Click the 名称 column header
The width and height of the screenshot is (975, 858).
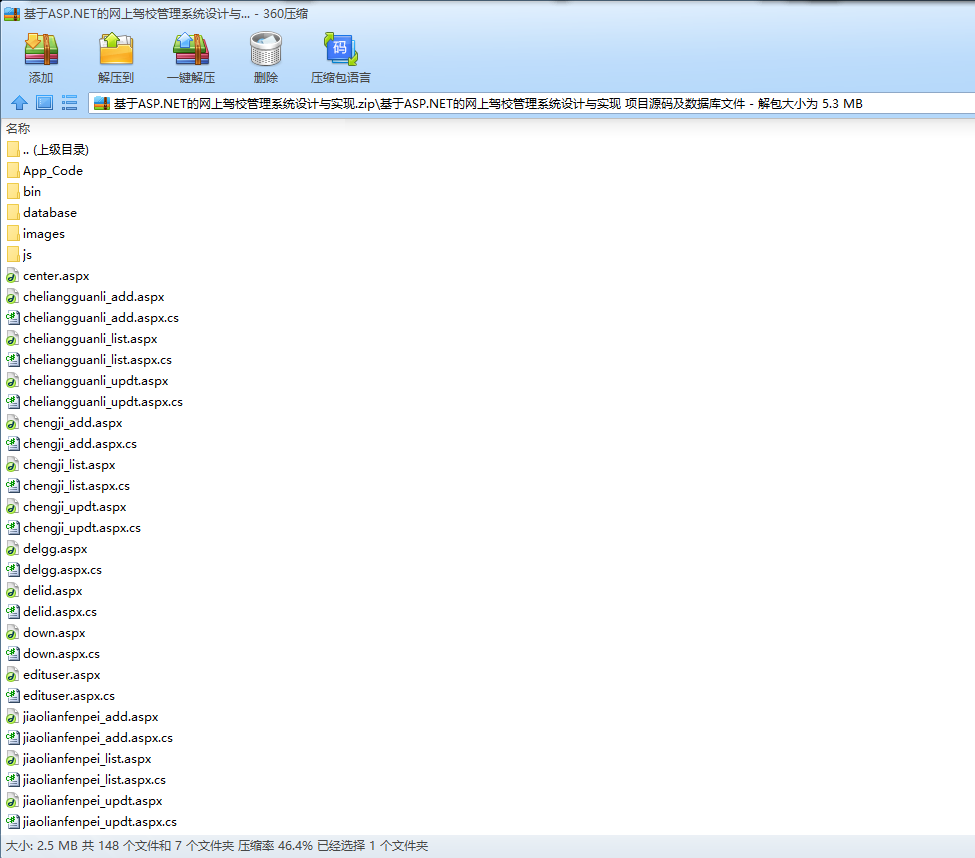(18, 129)
